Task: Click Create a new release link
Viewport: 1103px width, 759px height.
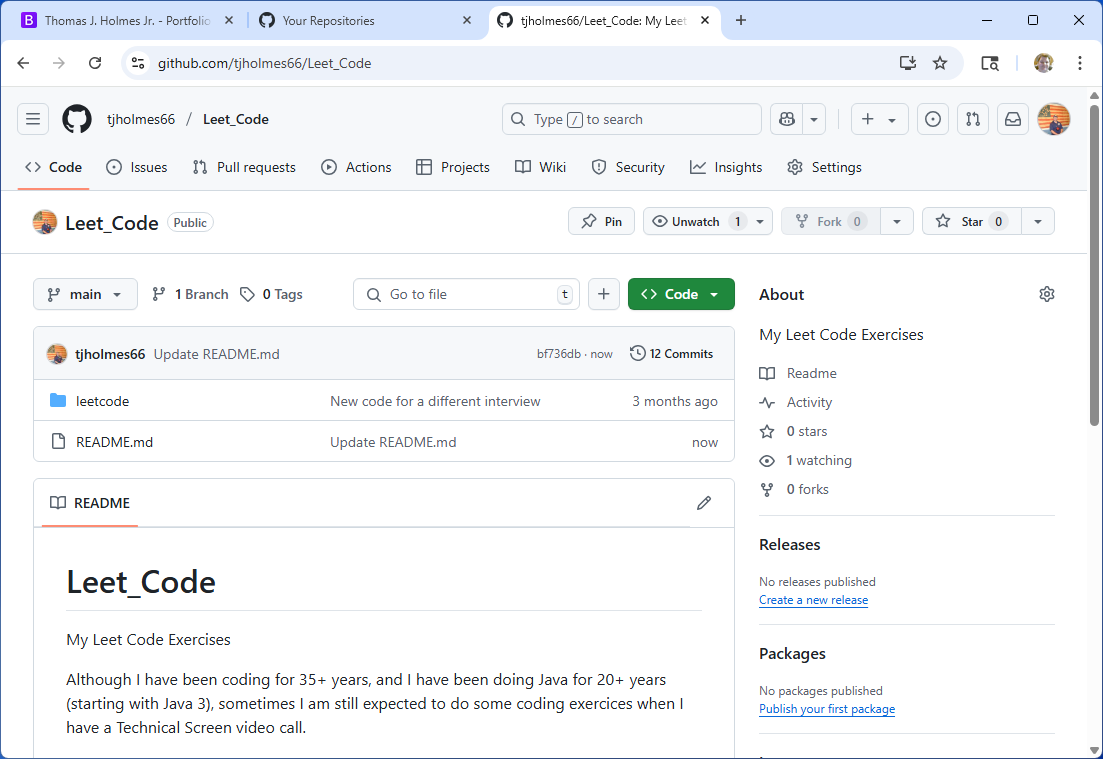Action: 813,600
